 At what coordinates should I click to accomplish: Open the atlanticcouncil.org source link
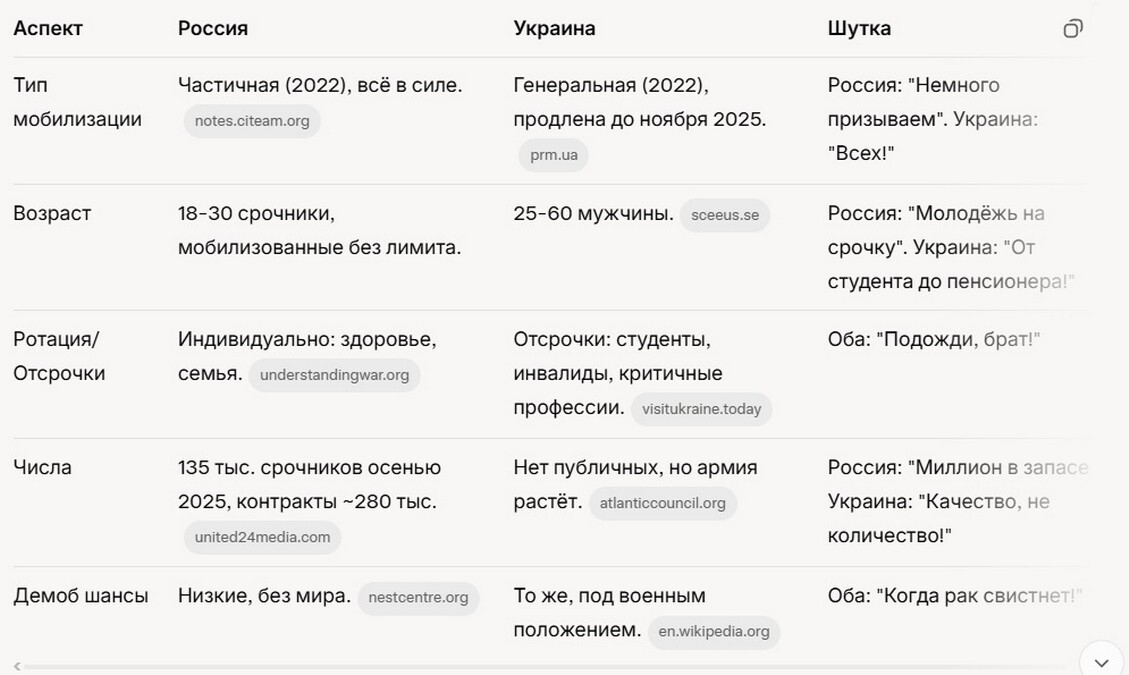tap(662, 503)
